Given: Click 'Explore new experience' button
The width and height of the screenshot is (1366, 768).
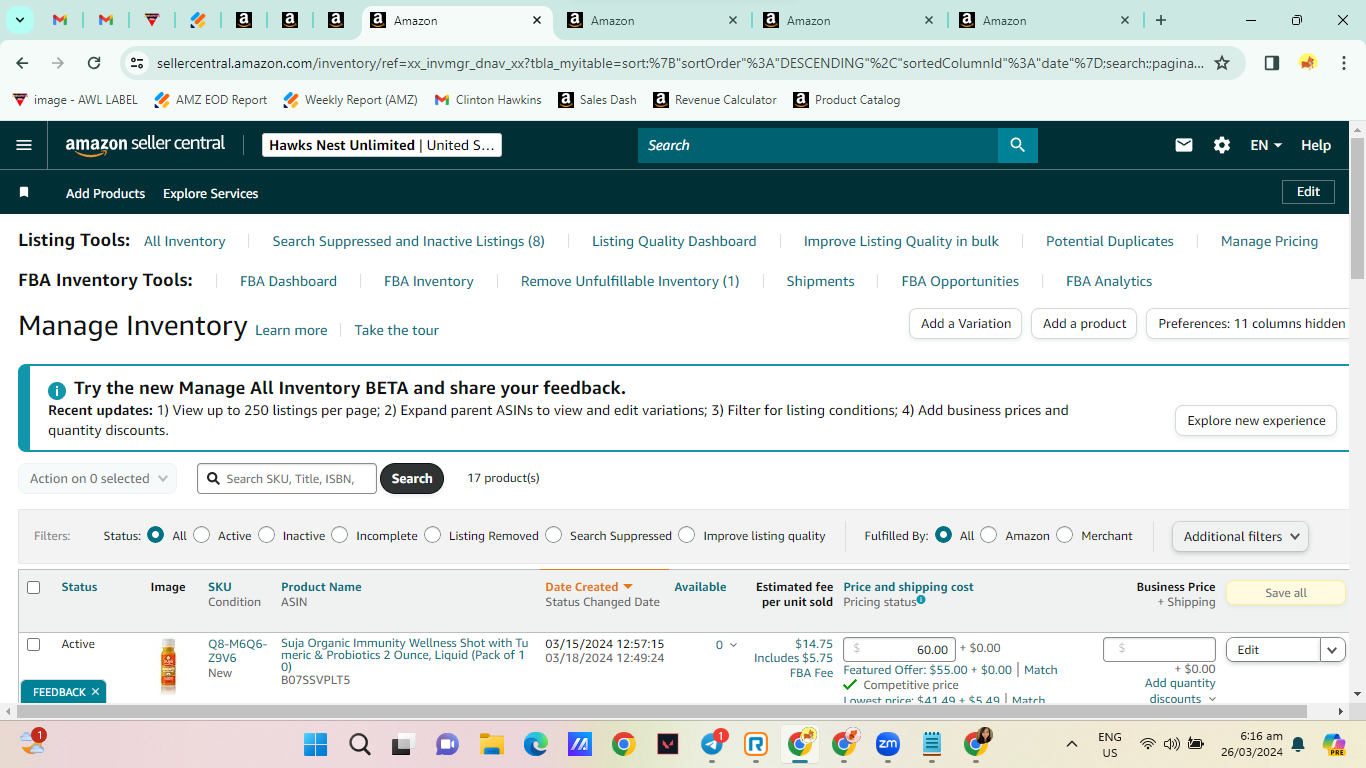Looking at the screenshot, I should point(1256,421).
